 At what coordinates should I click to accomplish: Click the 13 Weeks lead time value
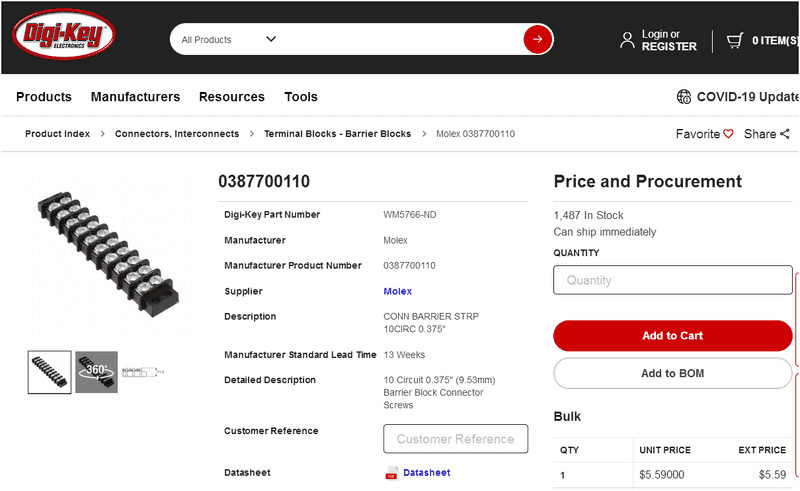click(x=404, y=355)
